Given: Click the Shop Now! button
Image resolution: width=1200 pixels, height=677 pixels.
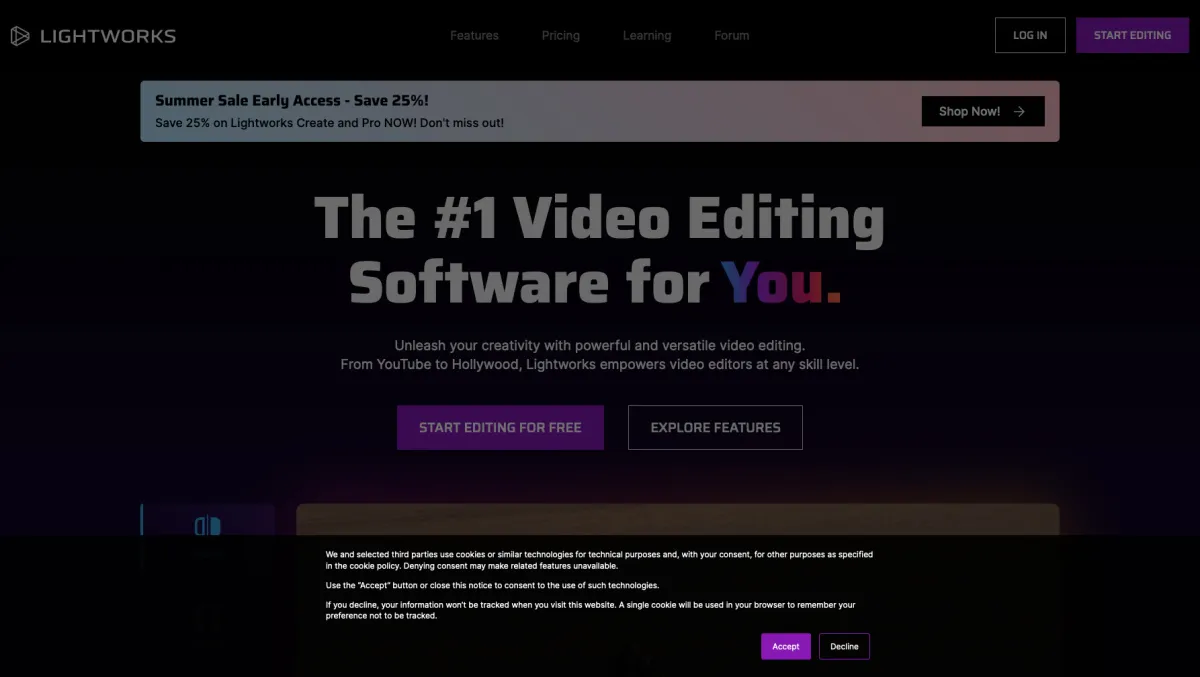Looking at the screenshot, I should (983, 111).
